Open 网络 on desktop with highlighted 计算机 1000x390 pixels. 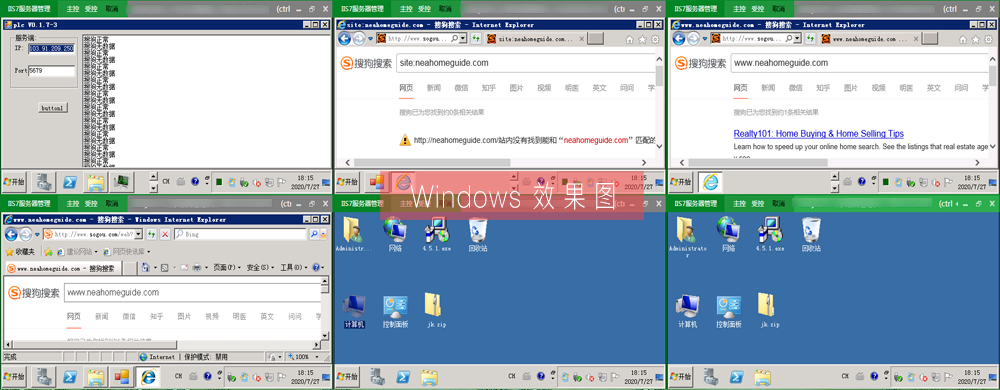395,235
